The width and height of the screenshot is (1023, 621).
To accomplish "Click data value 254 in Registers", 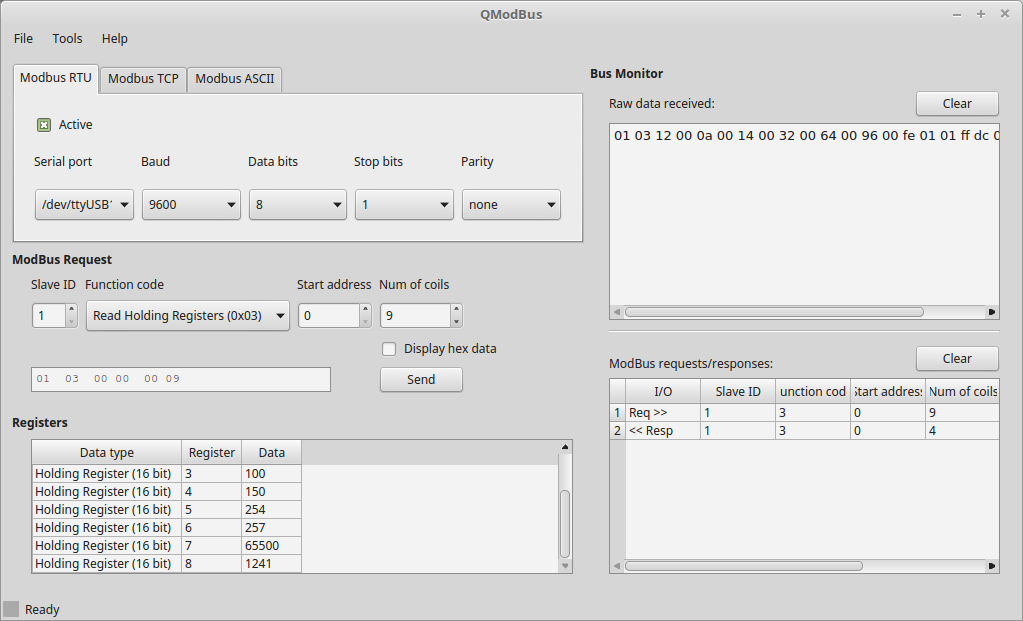I will point(271,509).
